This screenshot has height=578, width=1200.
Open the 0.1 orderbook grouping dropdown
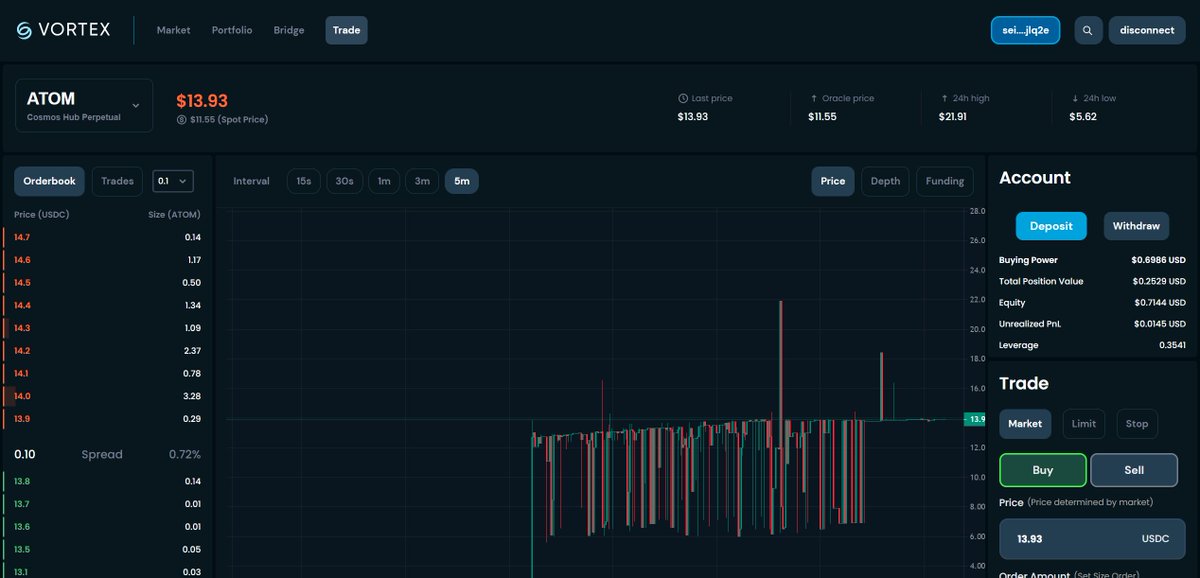173,181
